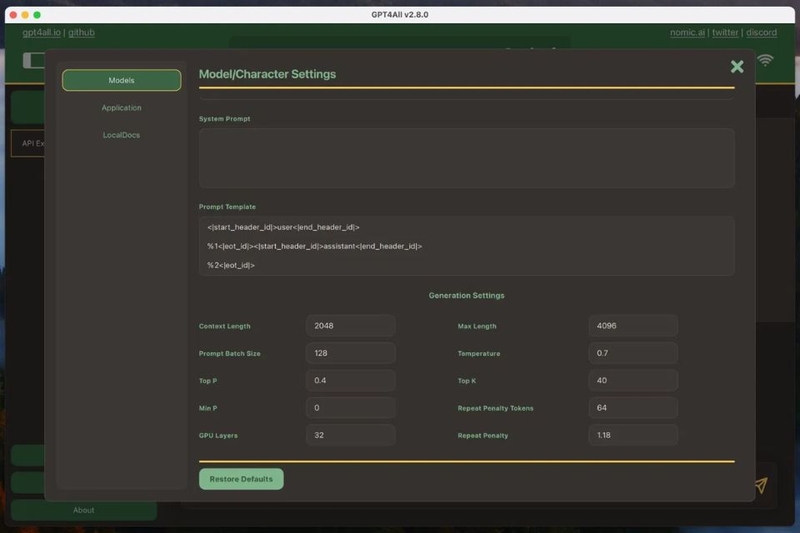Open the gpt4all.io link

click(41, 33)
